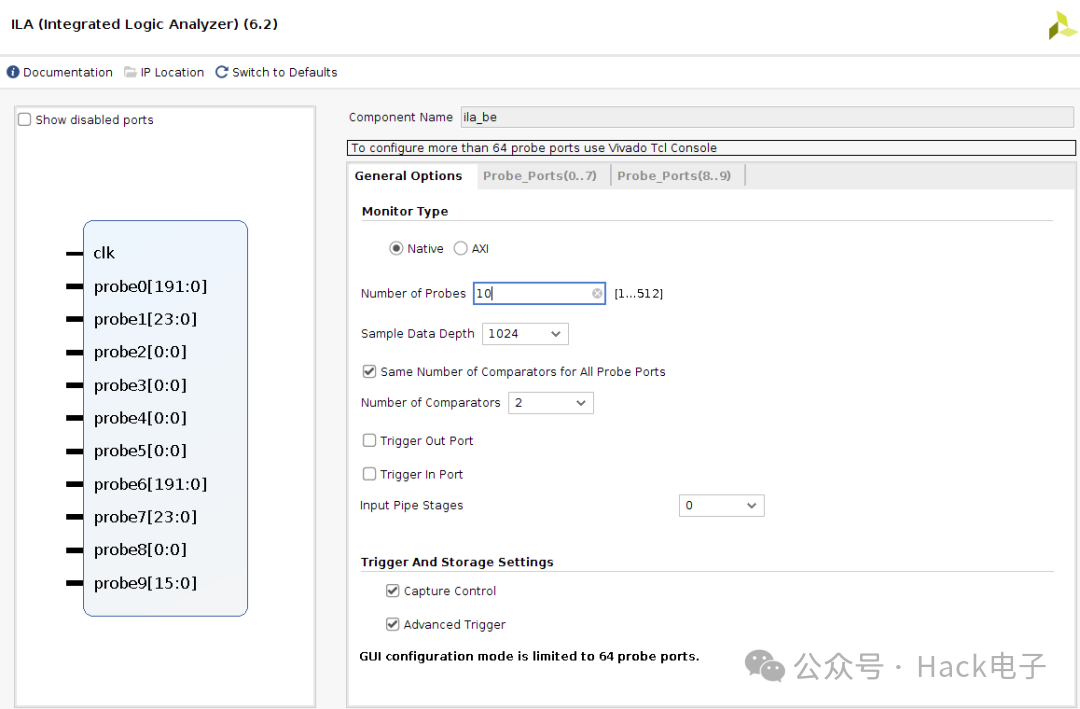
Task: Click the IP Location folder icon
Action: tap(131, 72)
